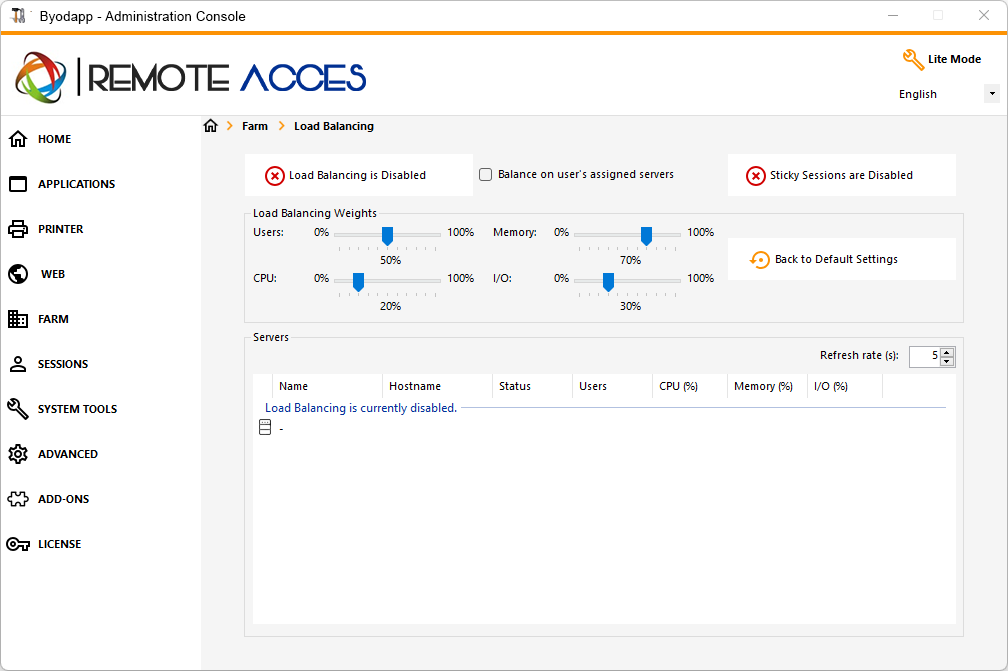Go to the PRINTER section label
Screen dimensions: 1008x671
coord(60,229)
